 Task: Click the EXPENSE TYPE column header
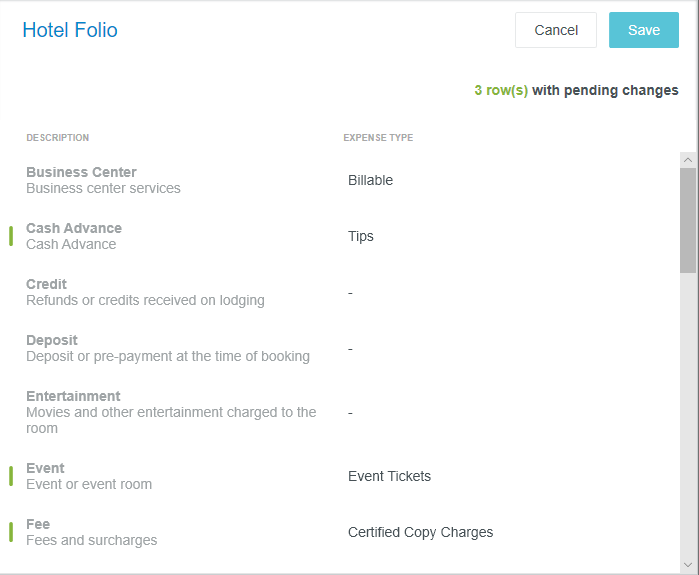pos(378,138)
